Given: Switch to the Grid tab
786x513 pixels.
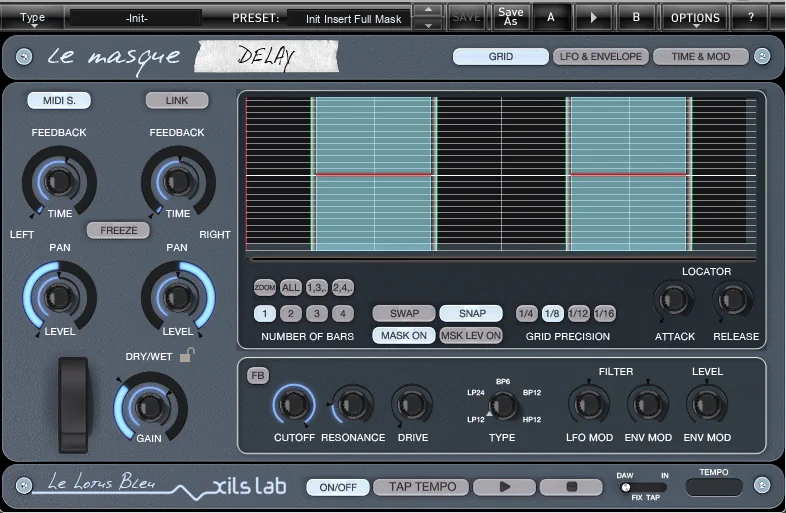Looking at the screenshot, I should [500, 57].
